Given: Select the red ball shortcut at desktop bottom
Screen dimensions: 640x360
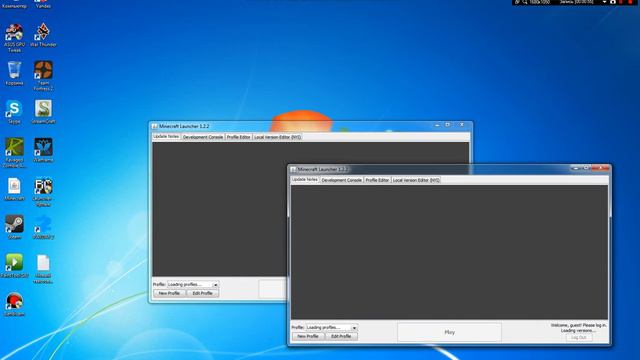Looking at the screenshot, I should point(14,304).
